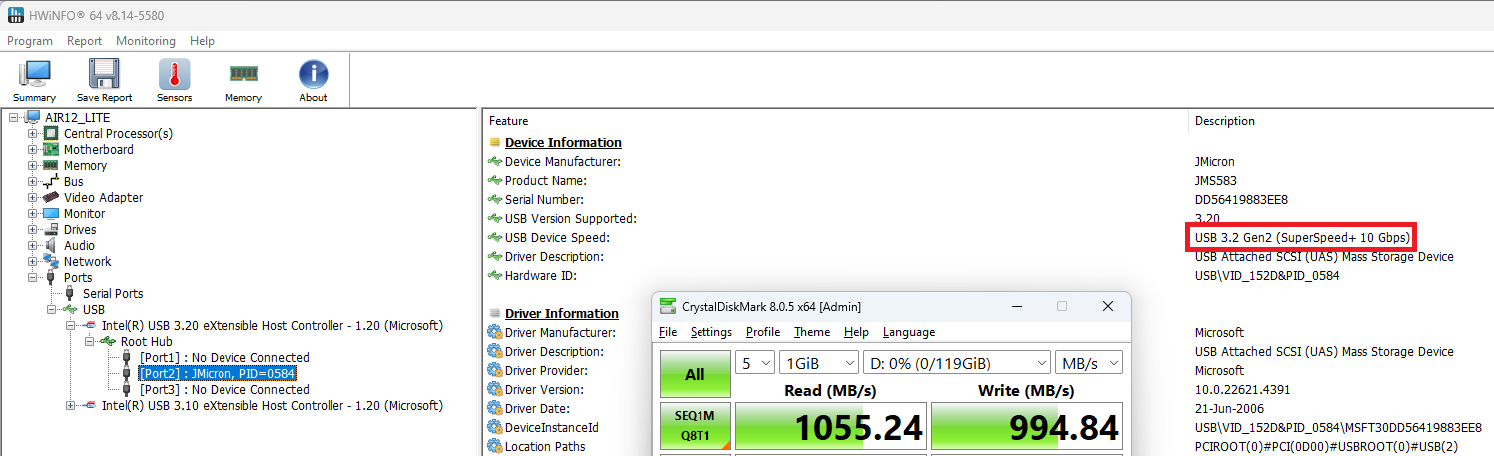Viewport: 1494px width, 456px height.
Task: Select the Bus icon in tree
Action: coord(51,181)
